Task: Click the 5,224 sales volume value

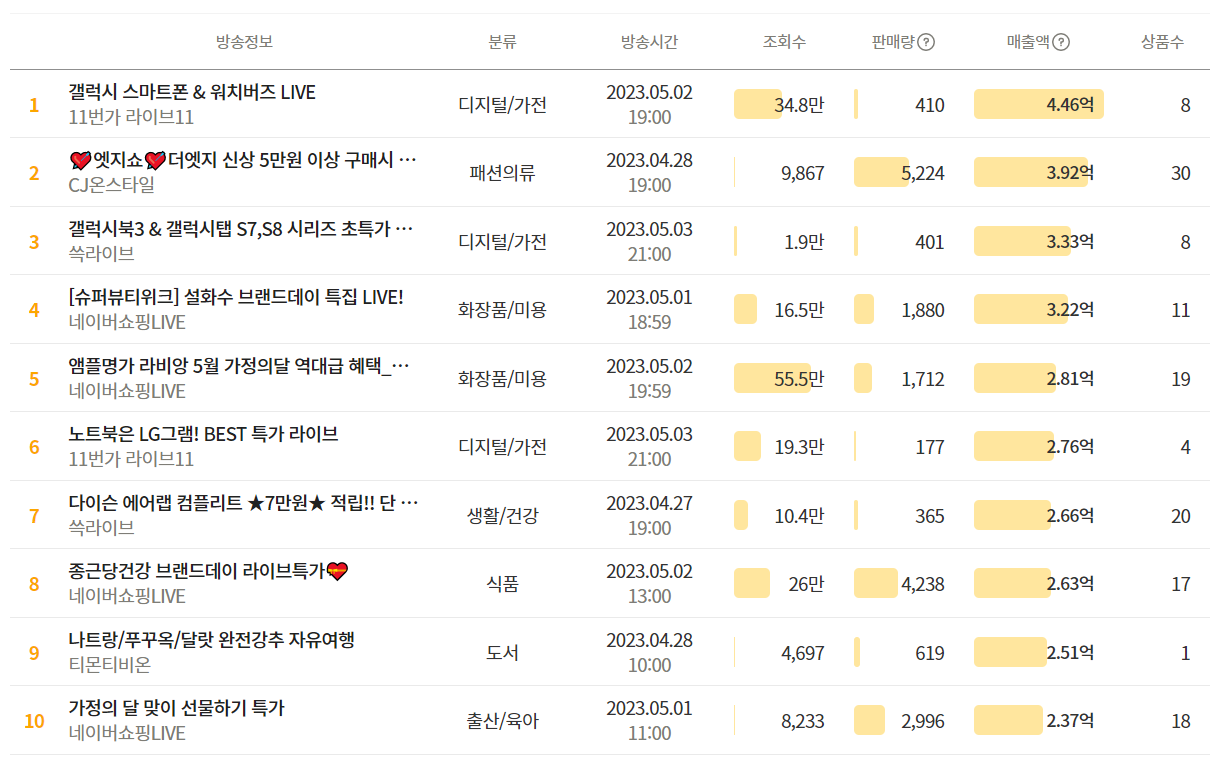Action: pos(923,173)
